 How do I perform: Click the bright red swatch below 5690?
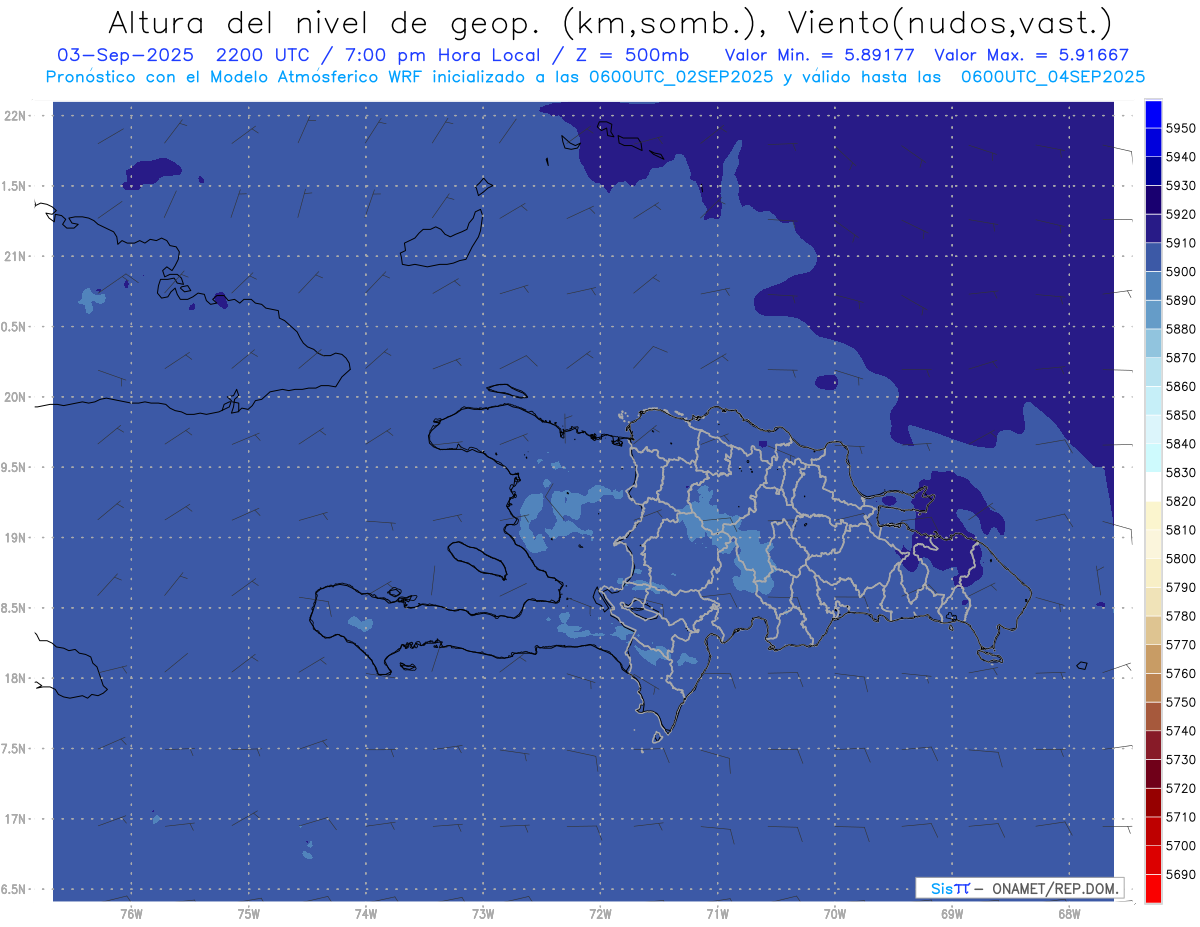1153,888
